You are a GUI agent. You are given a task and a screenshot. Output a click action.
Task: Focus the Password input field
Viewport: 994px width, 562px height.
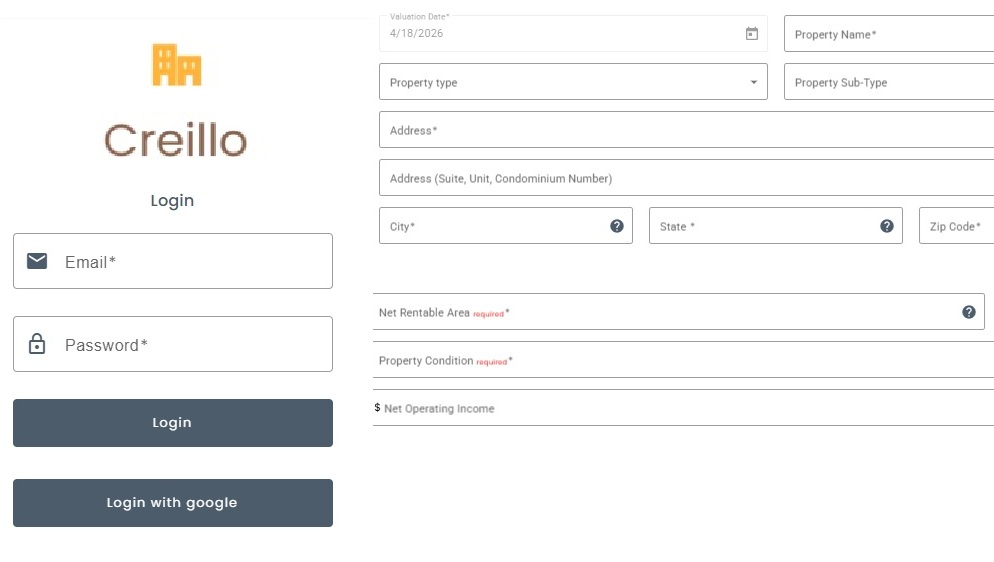pyautogui.click(x=190, y=345)
